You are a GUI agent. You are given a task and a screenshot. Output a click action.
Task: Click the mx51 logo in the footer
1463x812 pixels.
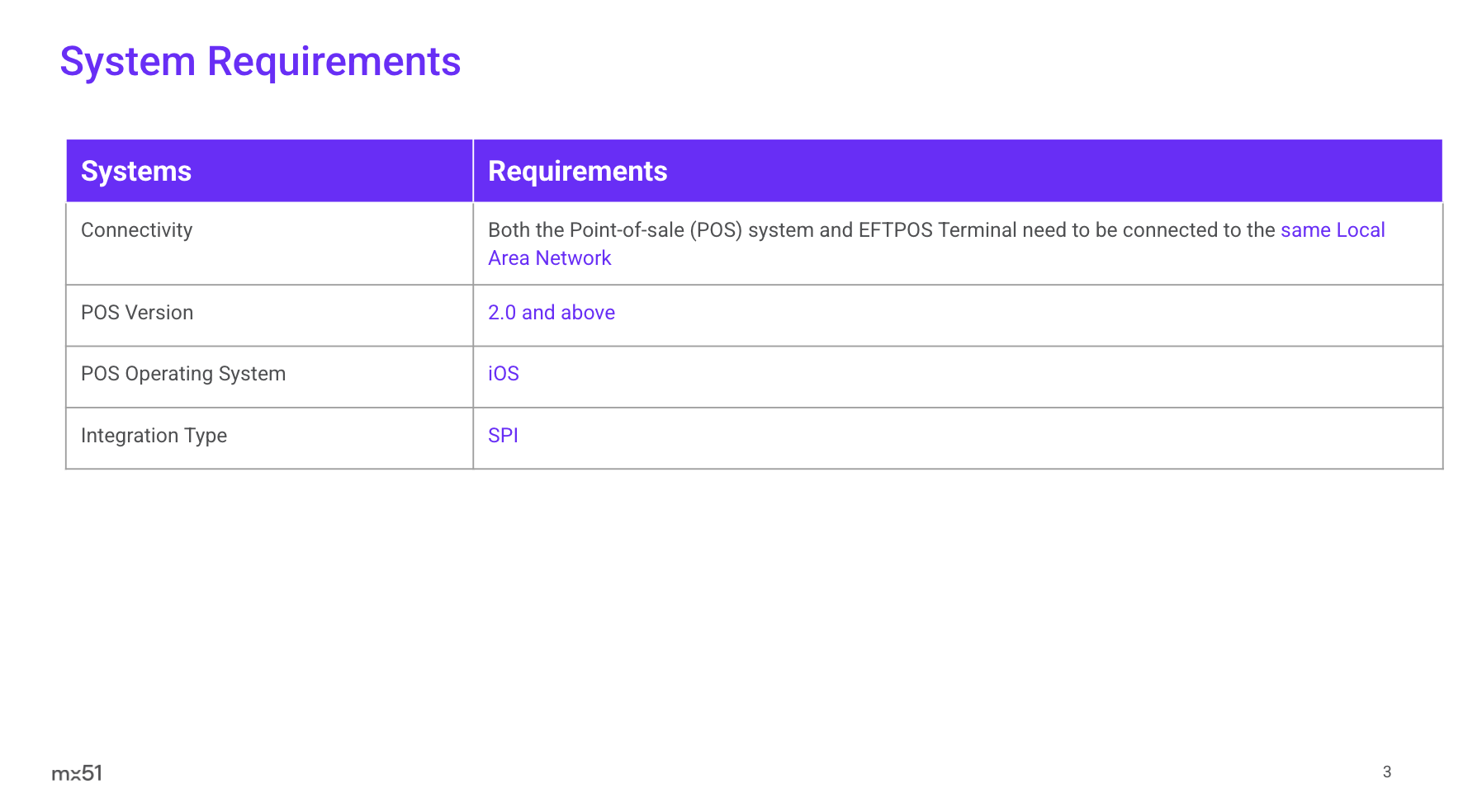[x=77, y=773]
